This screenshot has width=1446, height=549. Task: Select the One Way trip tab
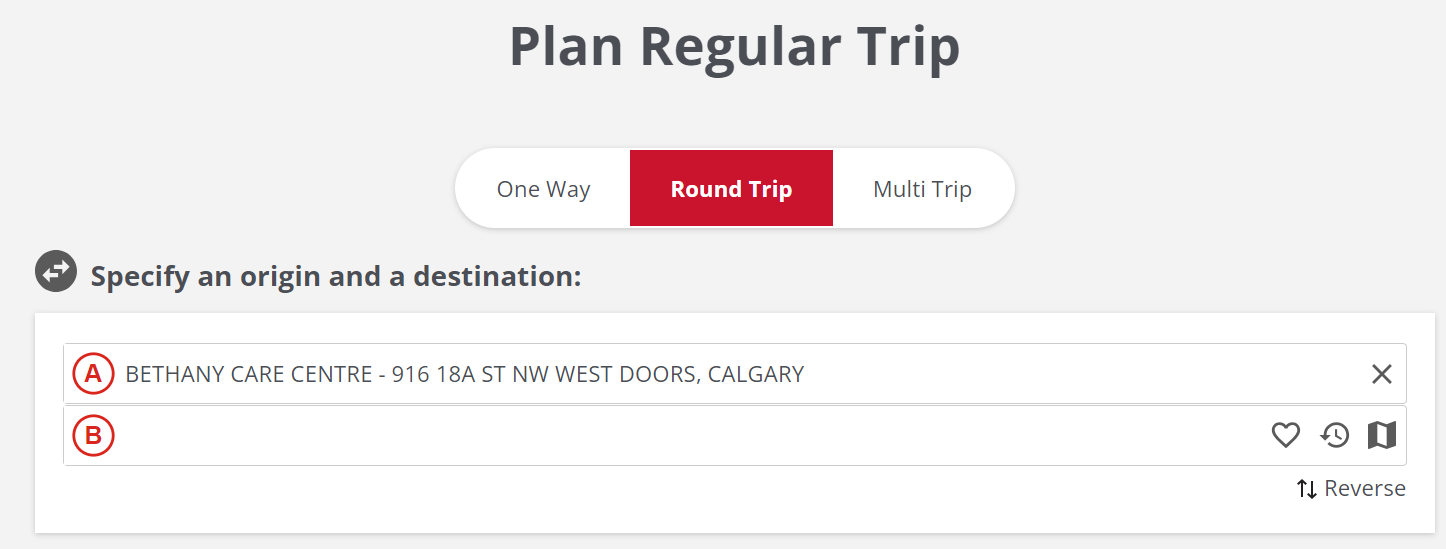[x=543, y=189]
